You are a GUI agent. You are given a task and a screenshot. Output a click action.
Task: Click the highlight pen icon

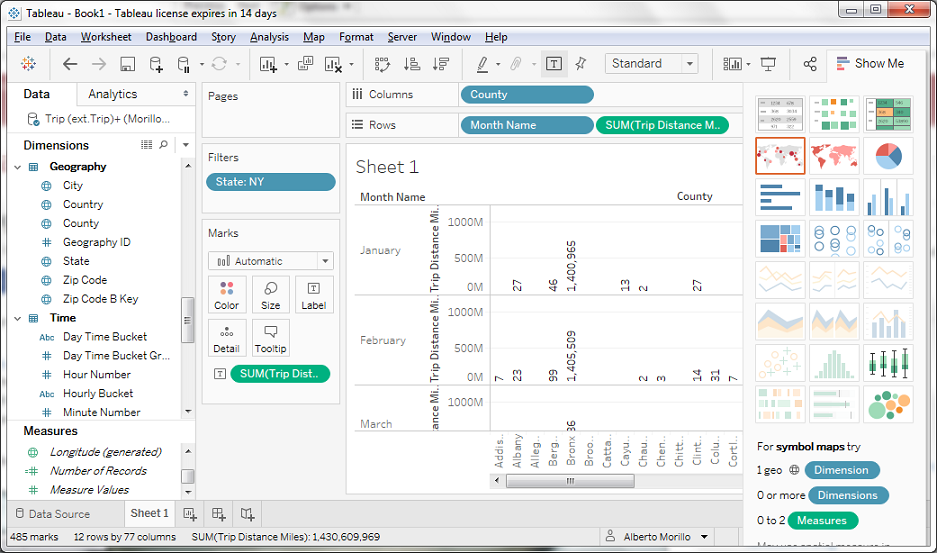482,64
